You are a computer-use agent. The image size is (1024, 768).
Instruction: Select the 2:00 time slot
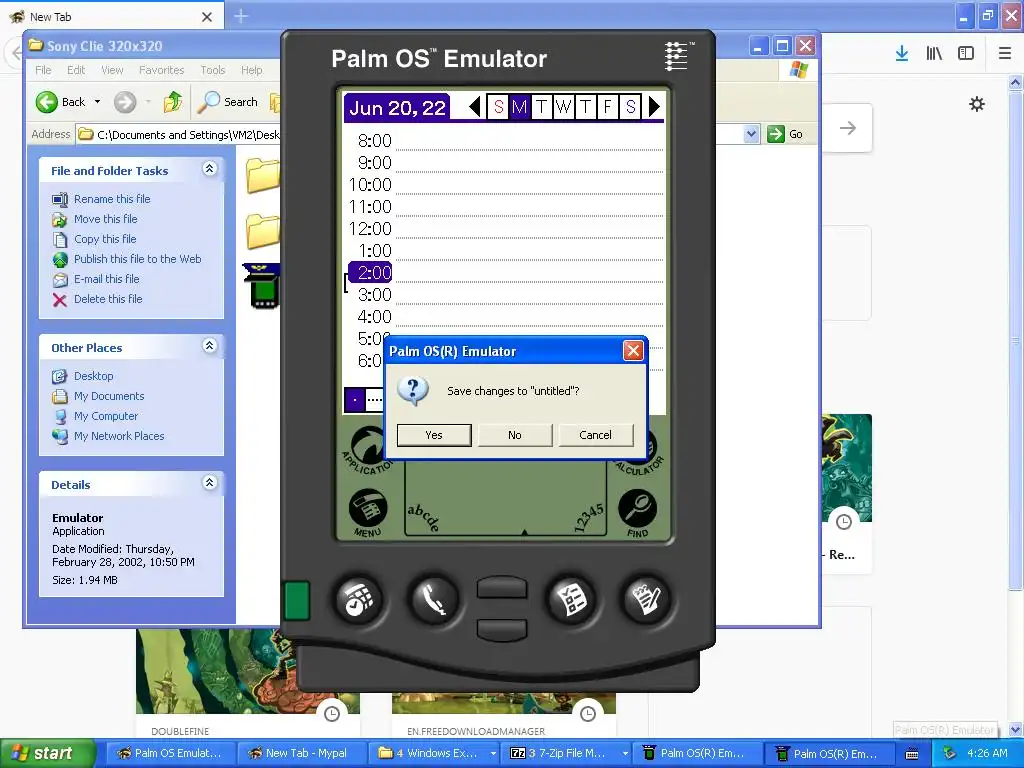click(371, 272)
